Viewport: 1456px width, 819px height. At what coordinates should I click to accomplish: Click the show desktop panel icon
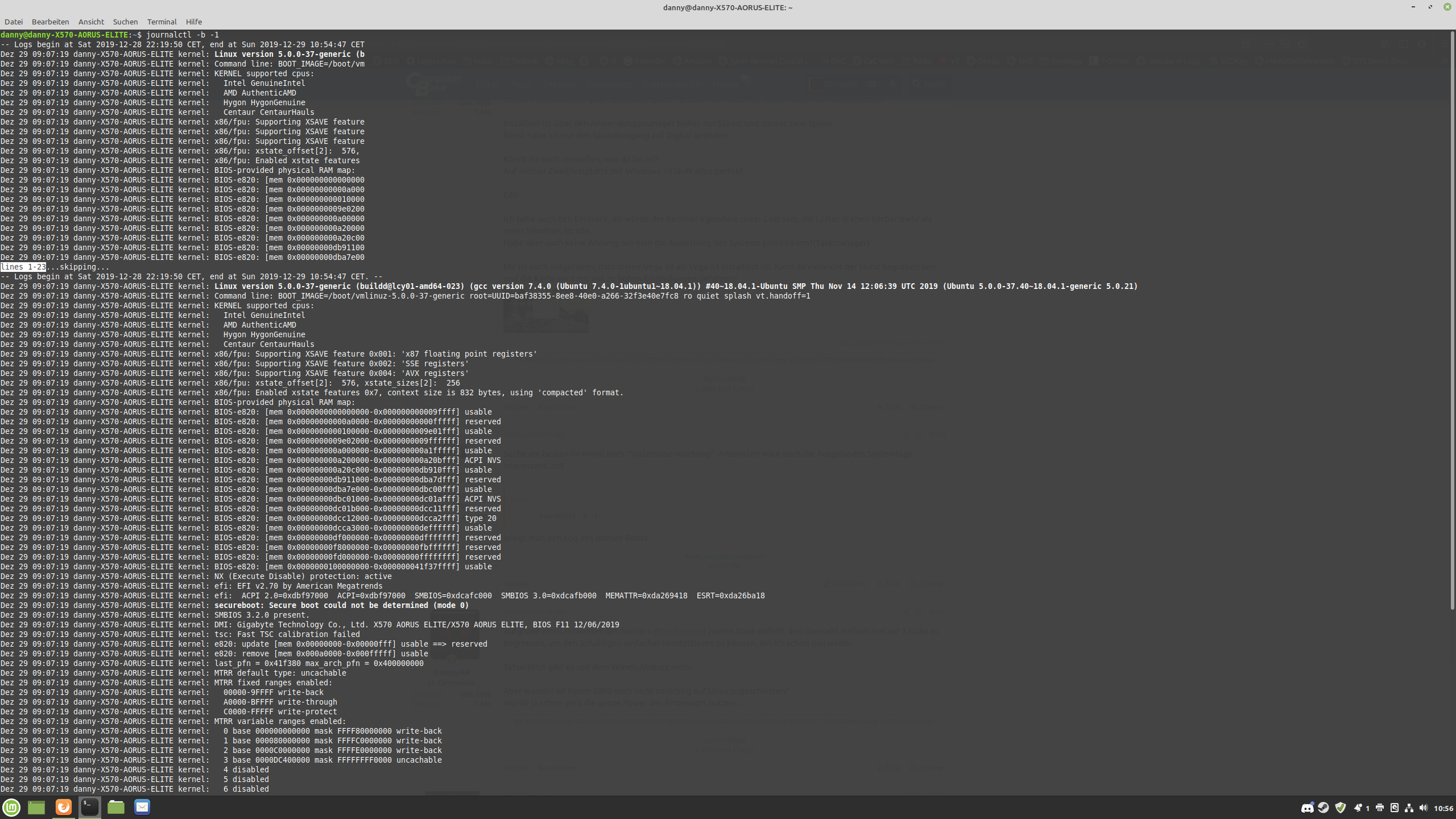click(x=36, y=807)
